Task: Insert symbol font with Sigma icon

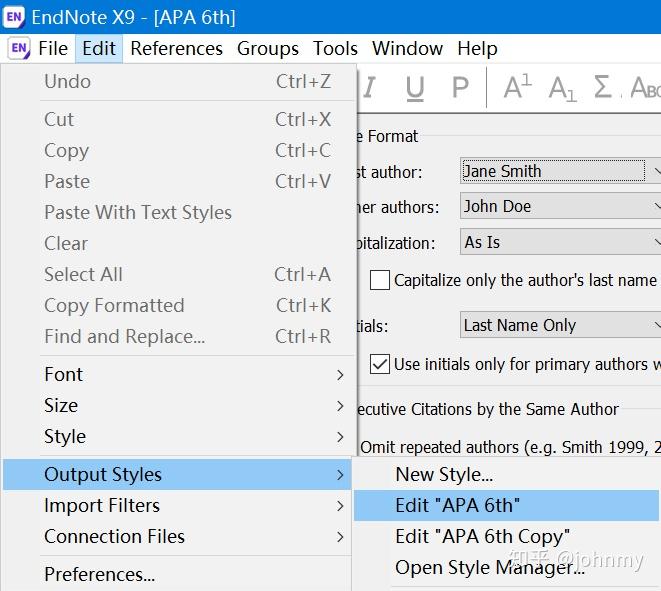Action: [x=602, y=86]
